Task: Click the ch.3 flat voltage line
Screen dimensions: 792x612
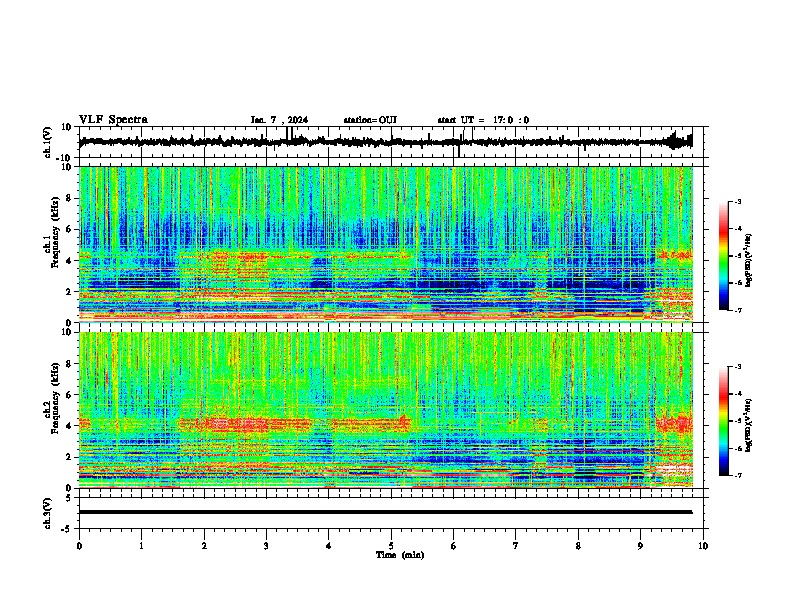Action: (x=385, y=512)
